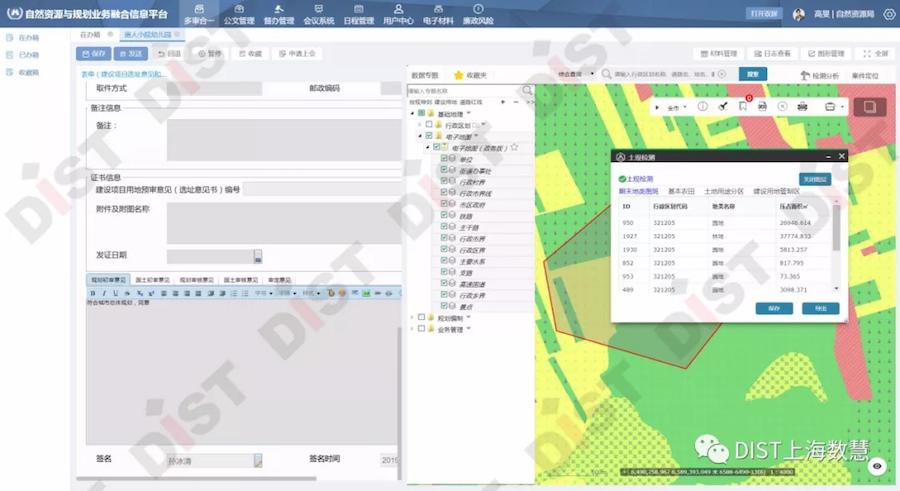This screenshot has width=900, height=491.
Task: Click the dark layer-switch square button on map
Action: pyautogui.click(x=870, y=107)
